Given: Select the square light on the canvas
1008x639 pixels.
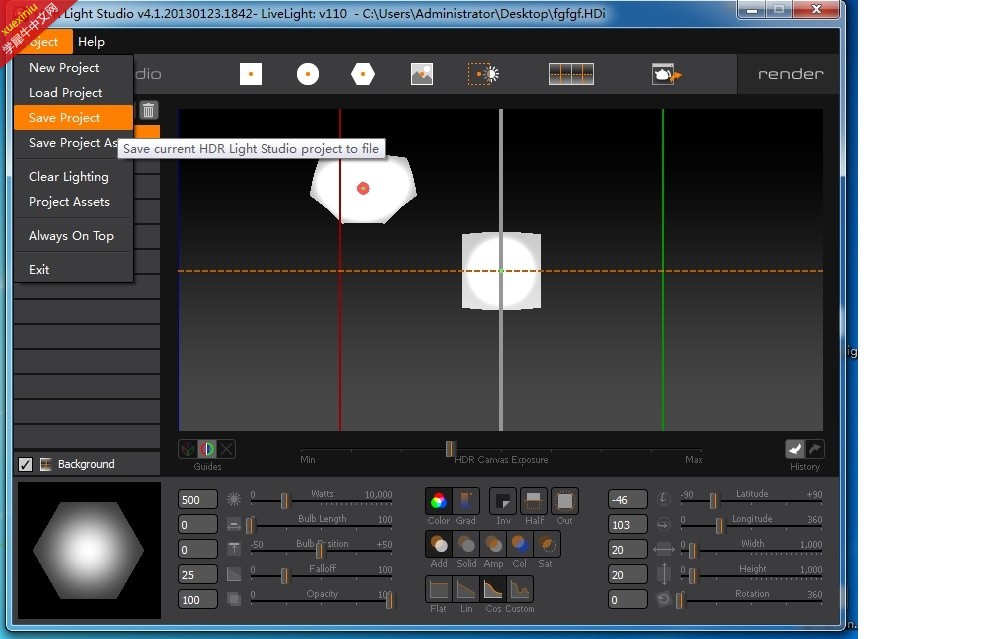Looking at the screenshot, I should pos(501,271).
